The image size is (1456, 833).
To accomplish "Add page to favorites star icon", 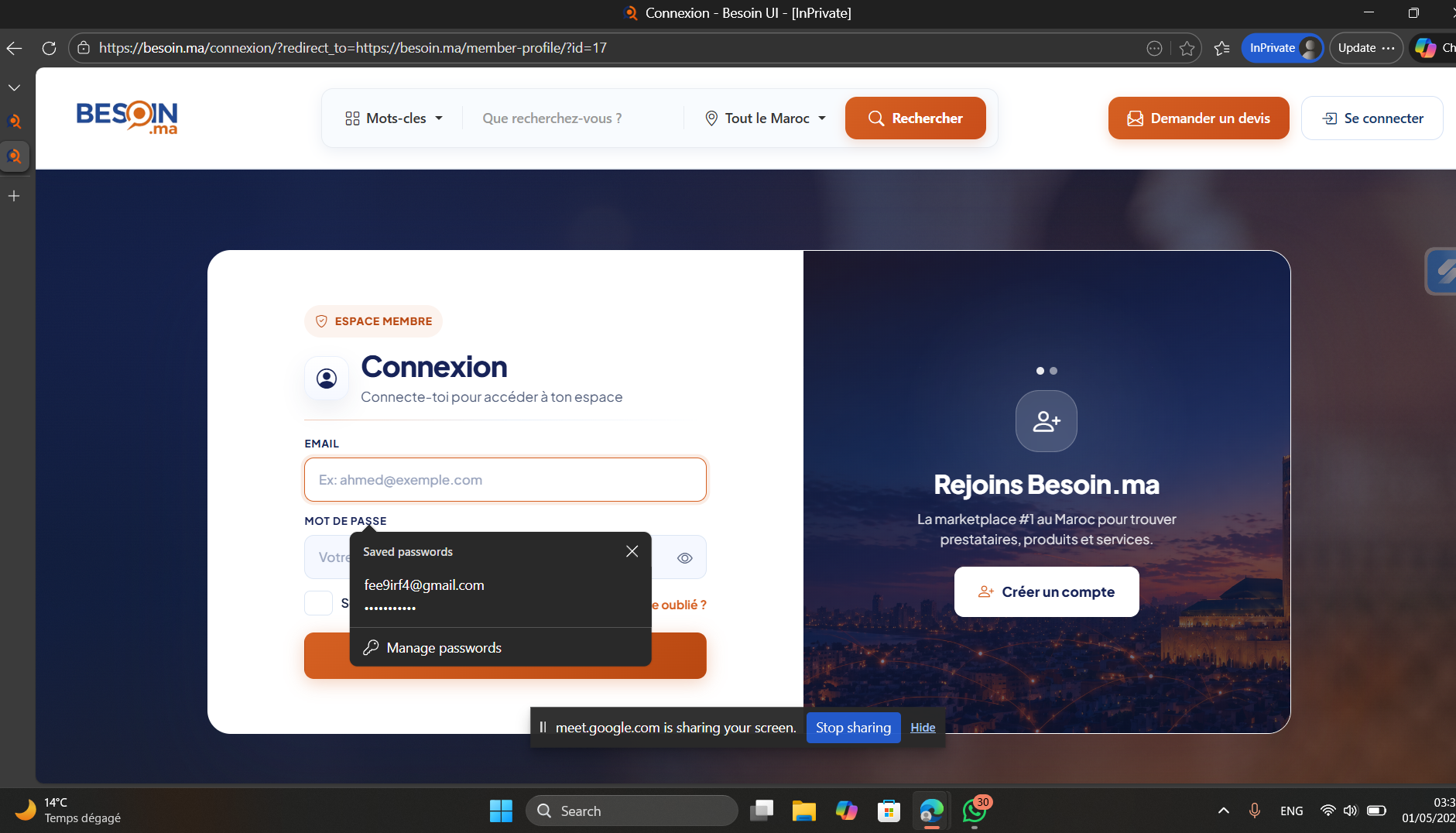I will click(x=1187, y=48).
